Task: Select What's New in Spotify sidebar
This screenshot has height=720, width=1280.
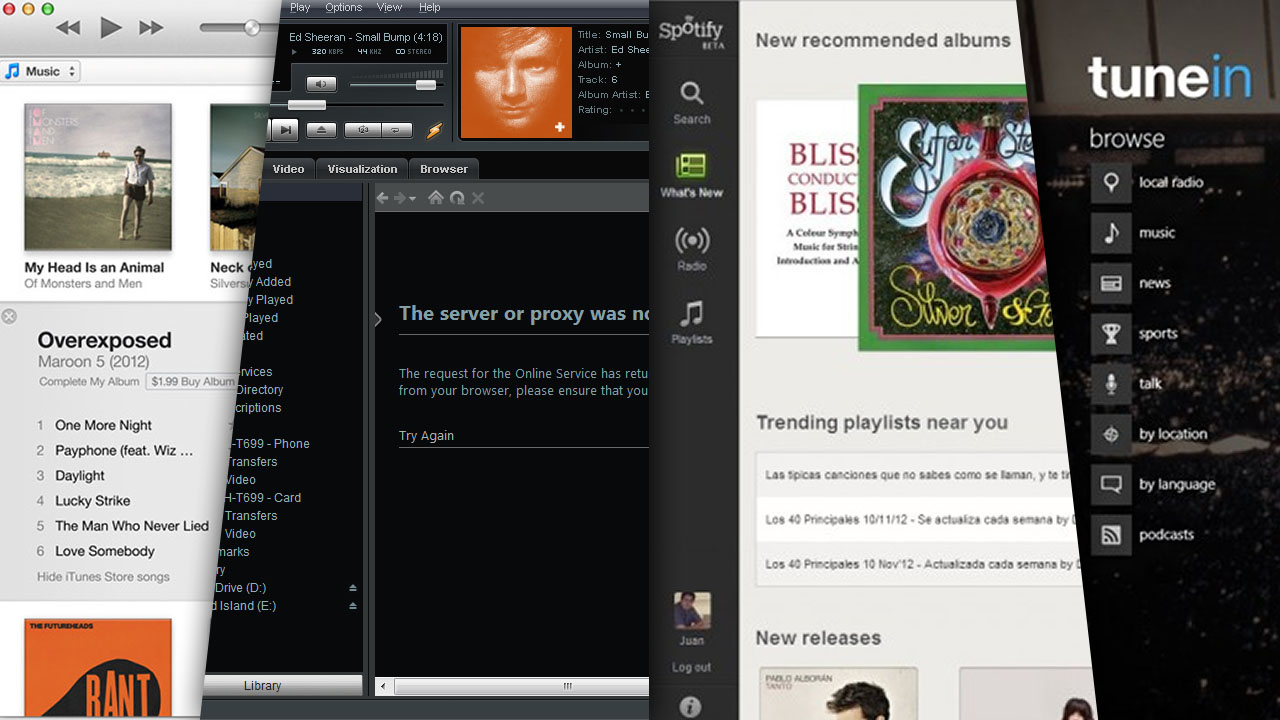Action: (x=691, y=175)
